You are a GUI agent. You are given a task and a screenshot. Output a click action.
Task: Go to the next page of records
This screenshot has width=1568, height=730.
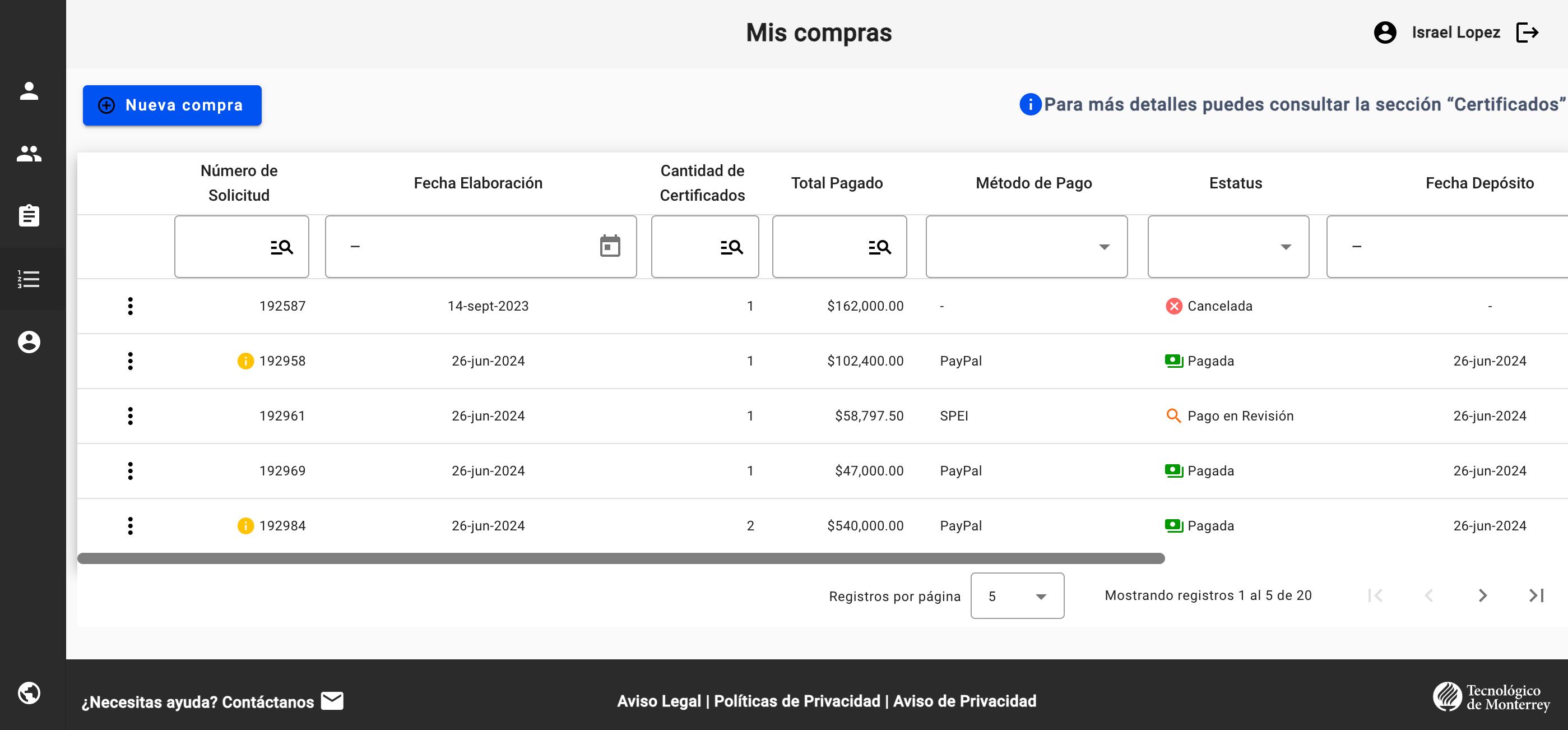pyautogui.click(x=1483, y=595)
